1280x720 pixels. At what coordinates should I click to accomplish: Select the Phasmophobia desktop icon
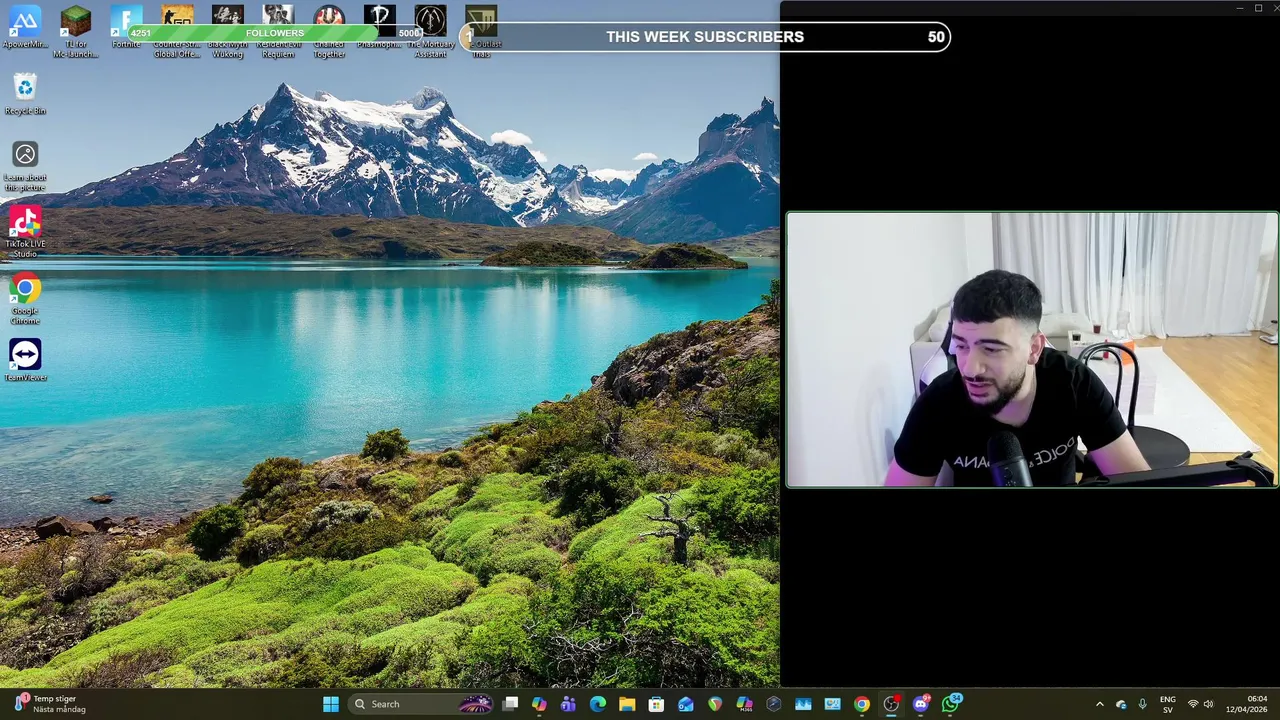point(379,28)
